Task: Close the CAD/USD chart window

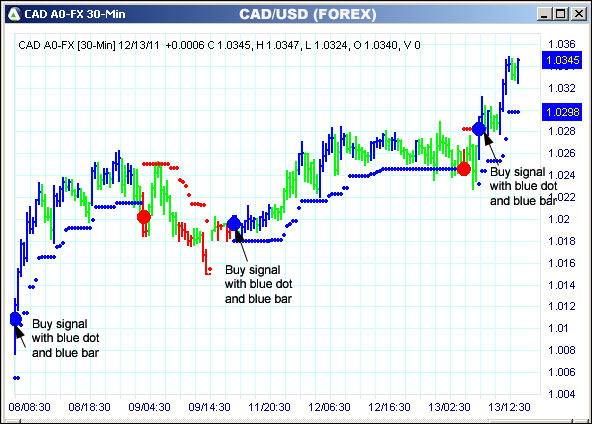Action: [578, 14]
